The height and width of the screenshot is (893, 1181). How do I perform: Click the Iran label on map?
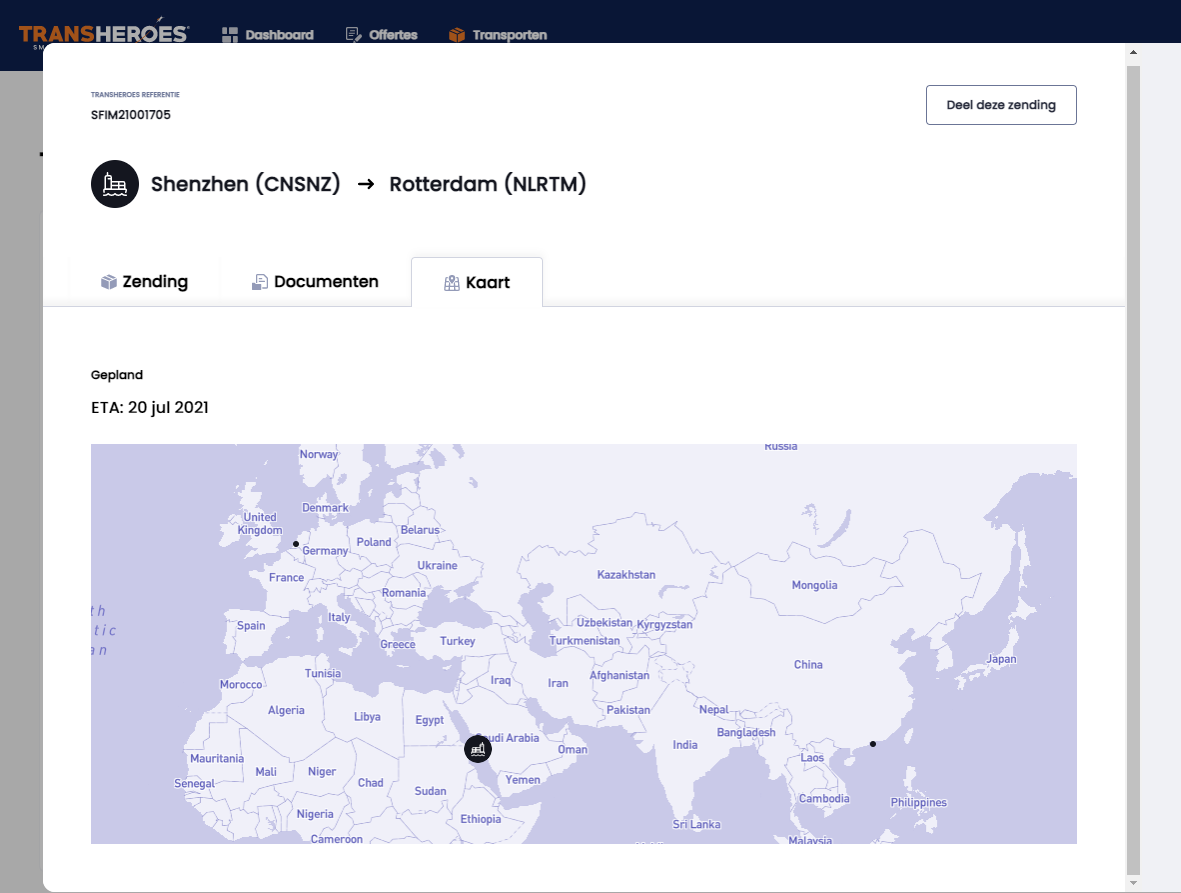point(558,683)
